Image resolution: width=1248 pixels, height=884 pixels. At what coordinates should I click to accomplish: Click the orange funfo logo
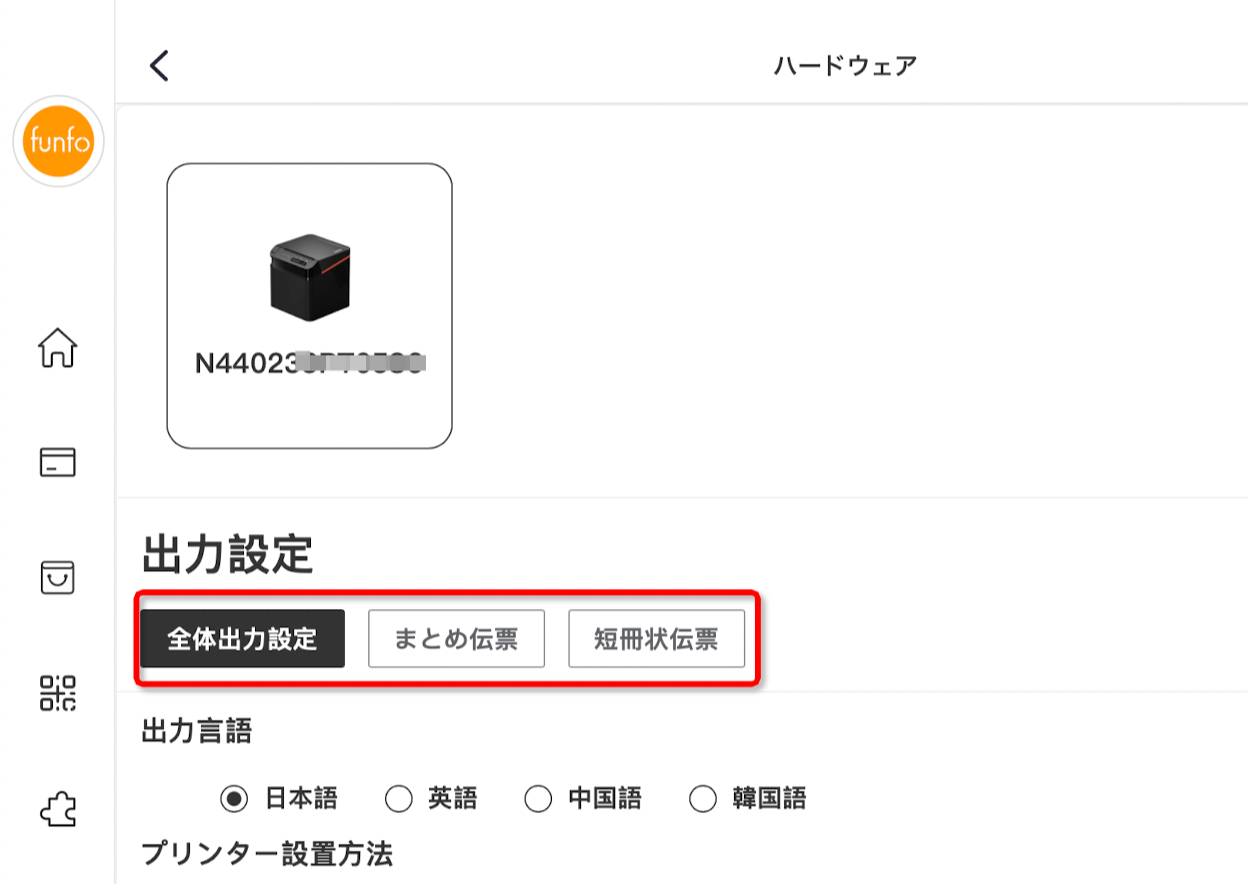[58, 142]
